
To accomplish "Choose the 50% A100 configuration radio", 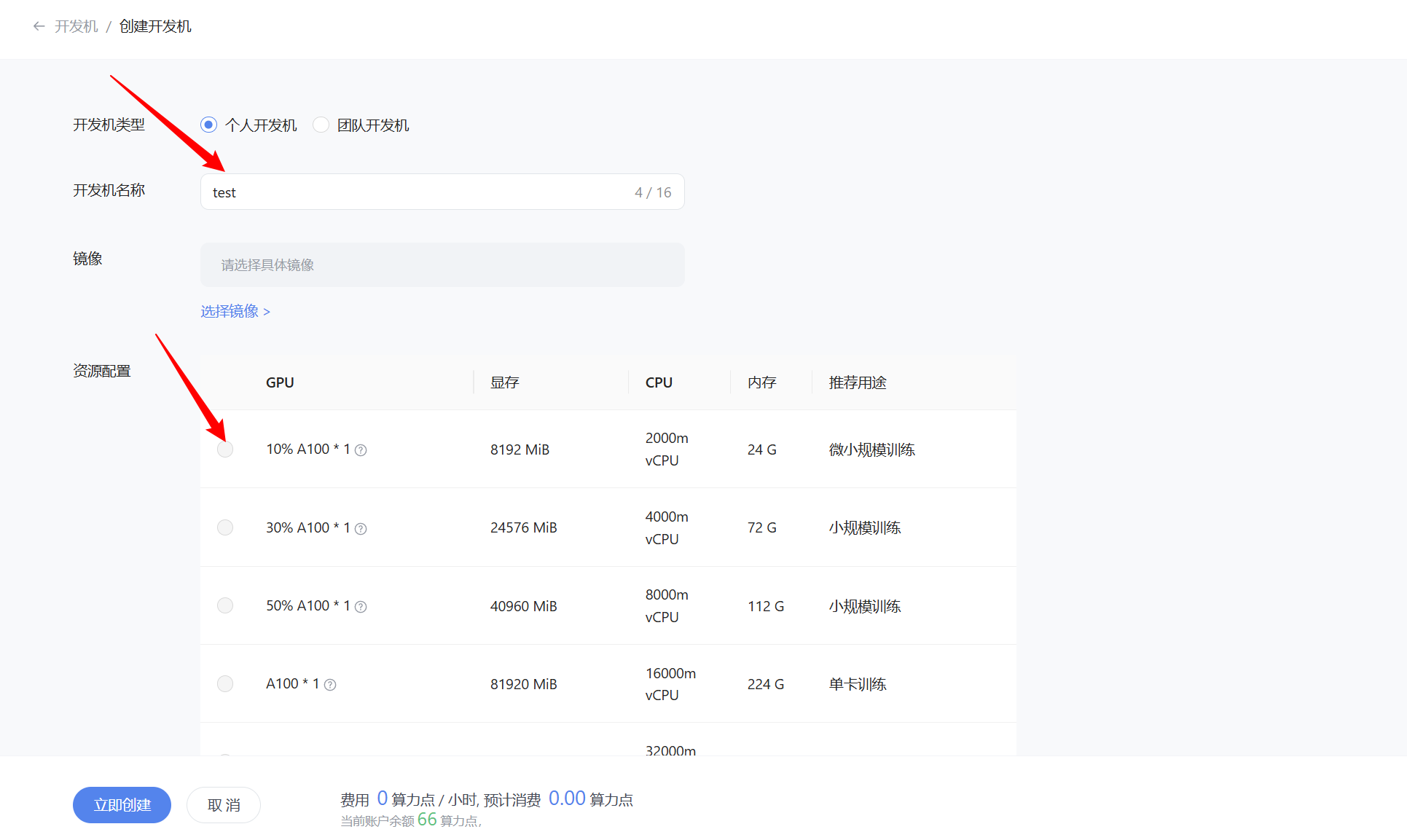I will click(x=225, y=605).
